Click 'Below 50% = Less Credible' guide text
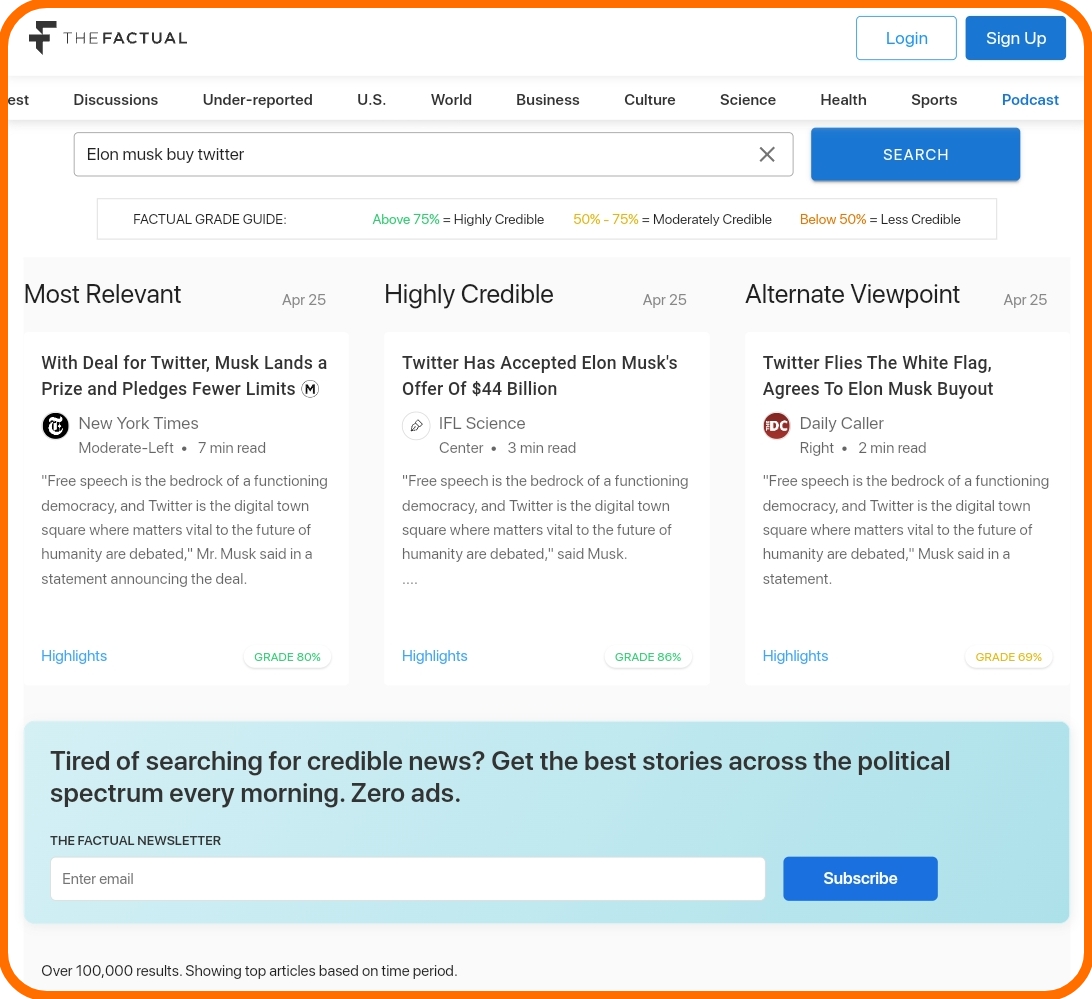The width and height of the screenshot is (1092, 999). (x=880, y=219)
